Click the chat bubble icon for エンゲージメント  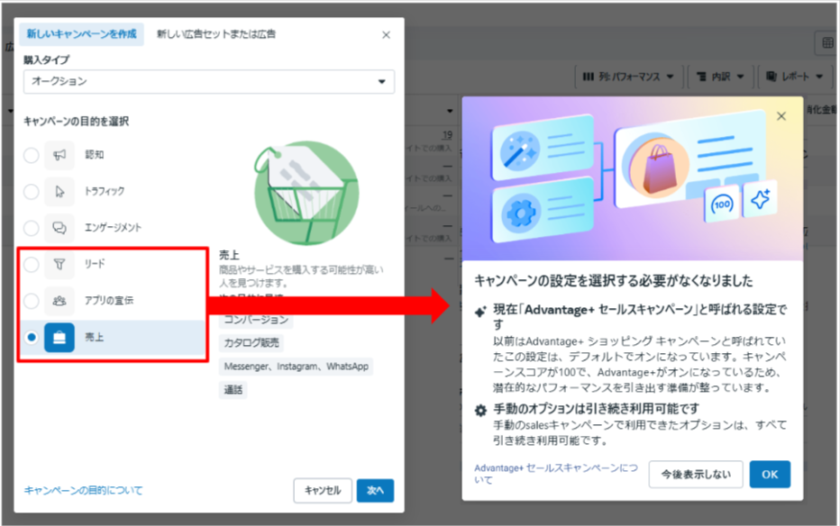[x=60, y=227]
